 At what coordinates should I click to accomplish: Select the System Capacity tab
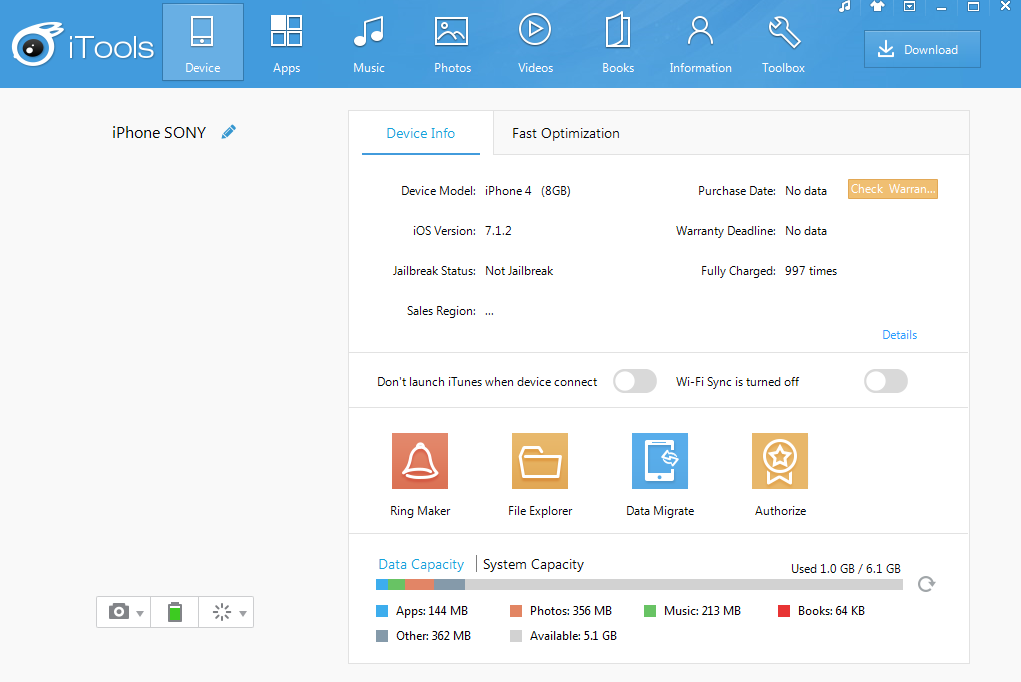(x=533, y=564)
